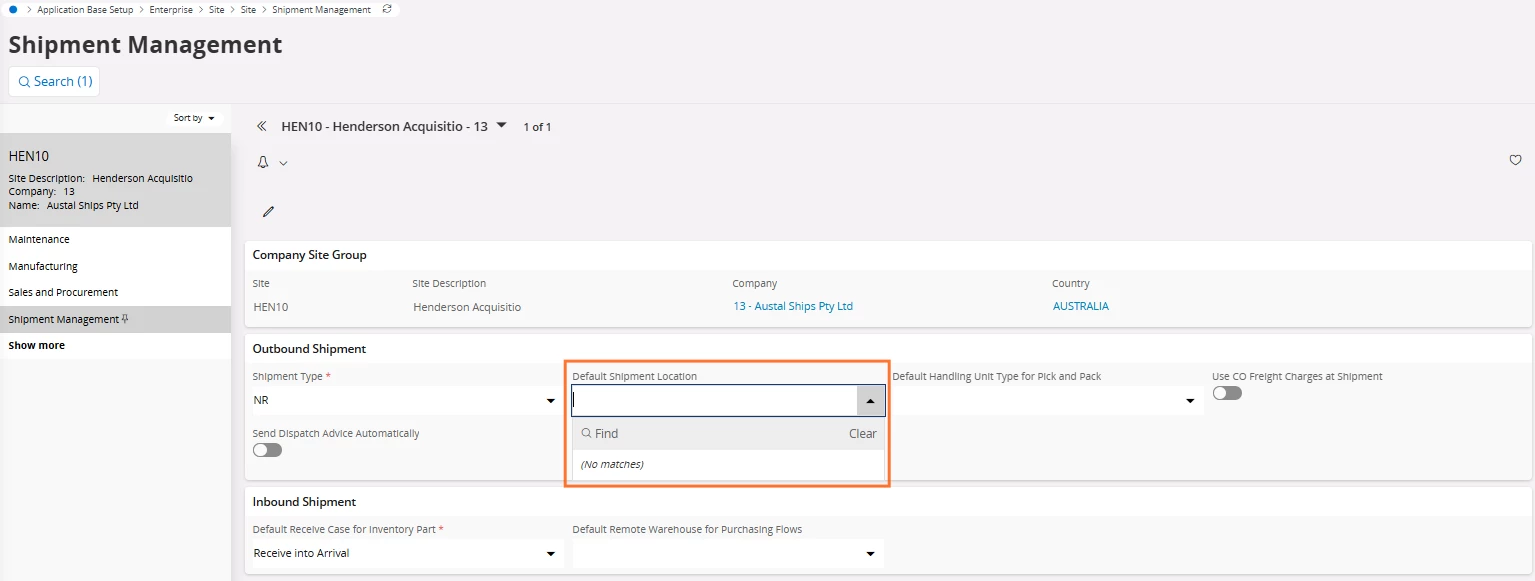Screen dimensions: 1535x581
Task: Open the 13 - Austal Ships Pty Ltd link
Action: [x=792, y=307]
